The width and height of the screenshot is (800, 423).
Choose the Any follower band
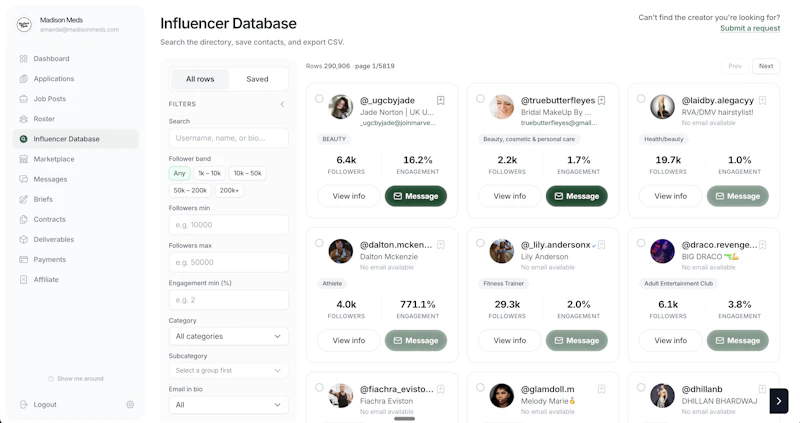(179, 173)
